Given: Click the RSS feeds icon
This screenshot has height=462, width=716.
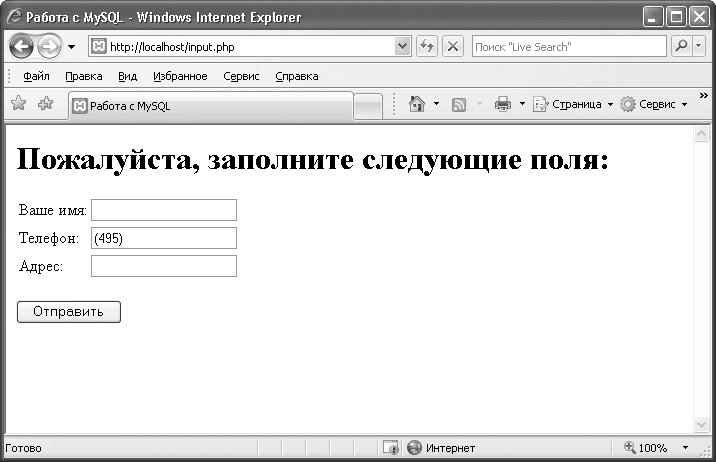Looking at the screenshot, I should pyautogui.click(x=459, y=105).
